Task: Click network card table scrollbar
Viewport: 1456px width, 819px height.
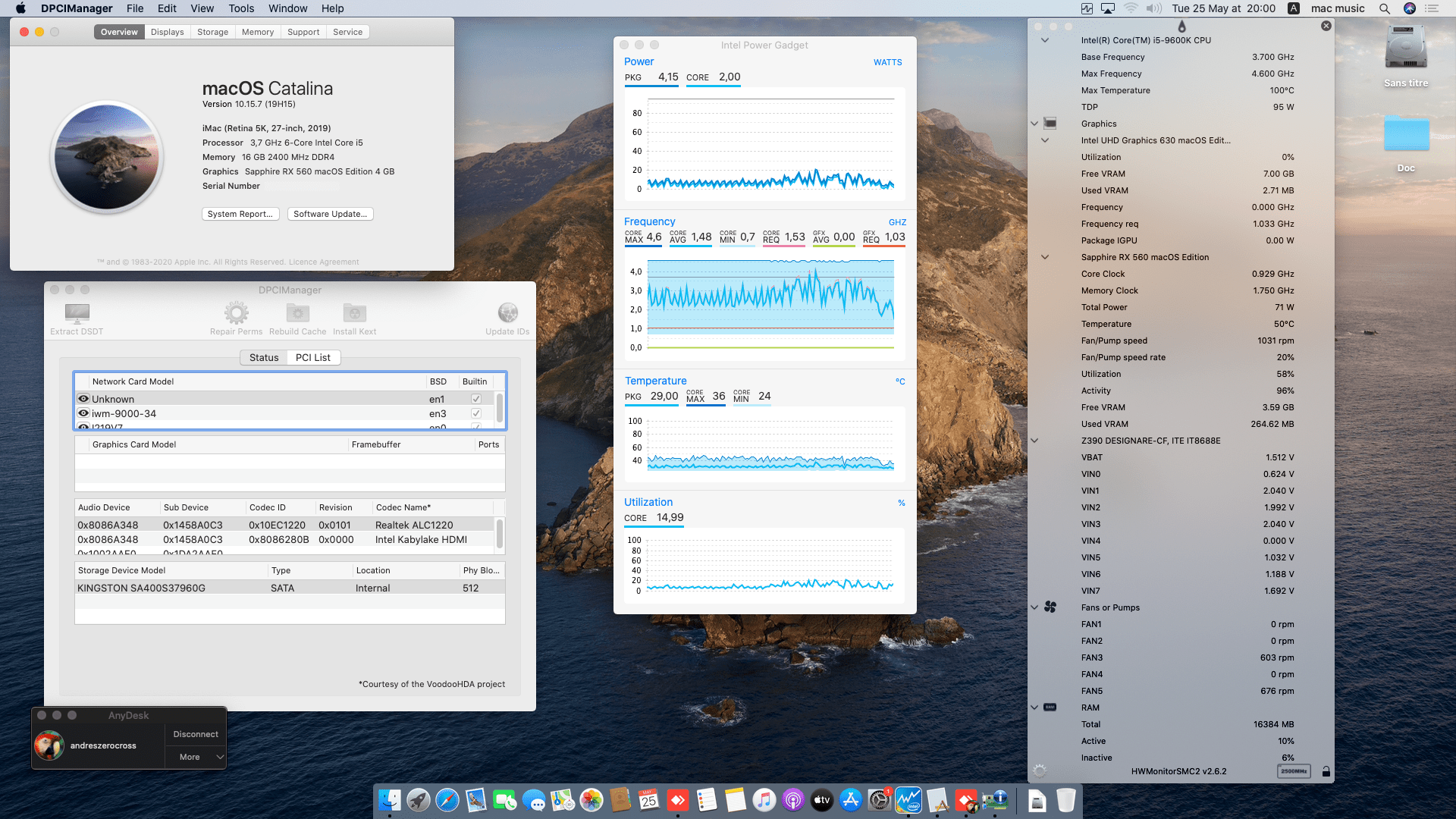Action: tap(499, 407)
